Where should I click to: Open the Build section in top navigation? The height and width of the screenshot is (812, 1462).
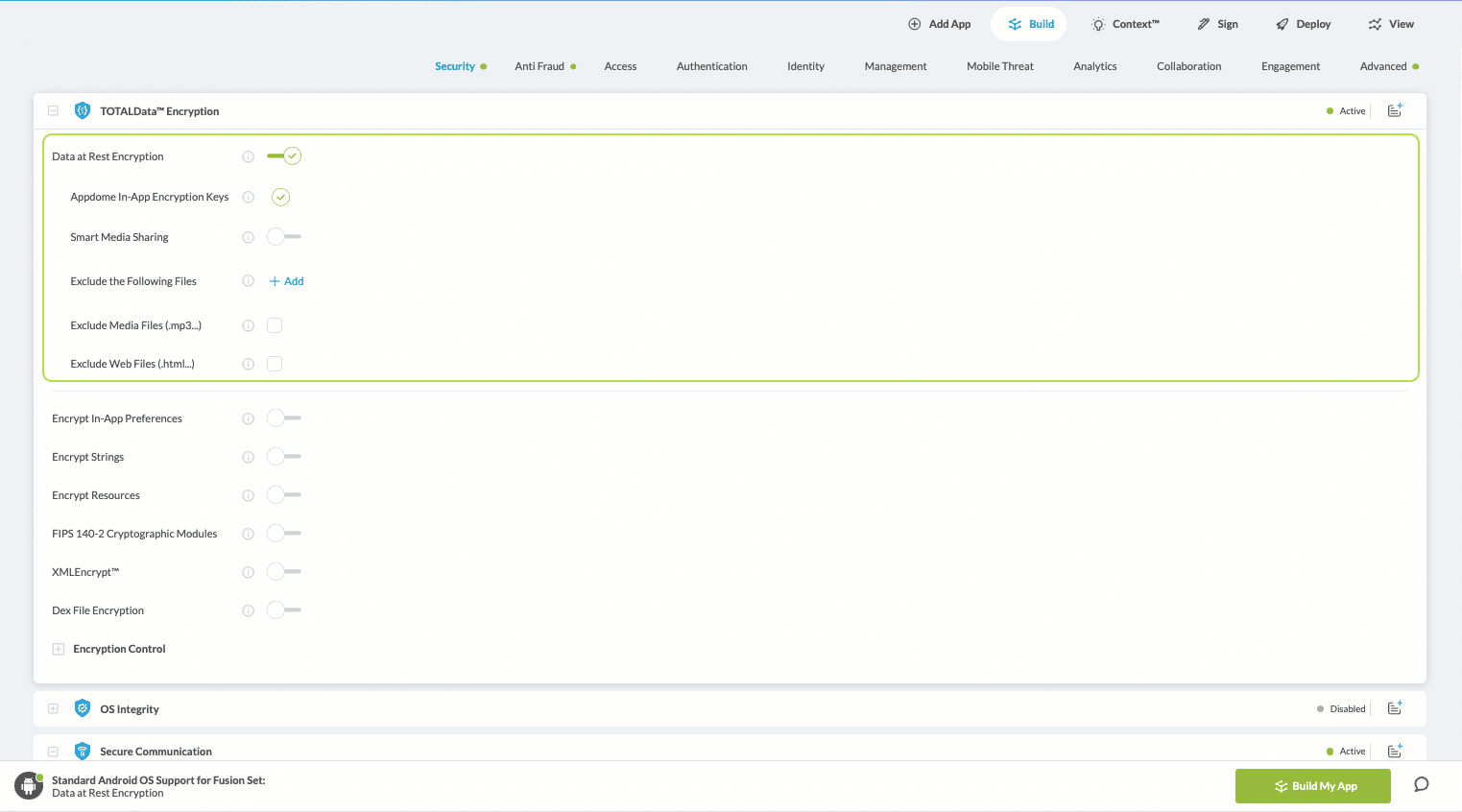(x=1028, y=23)
